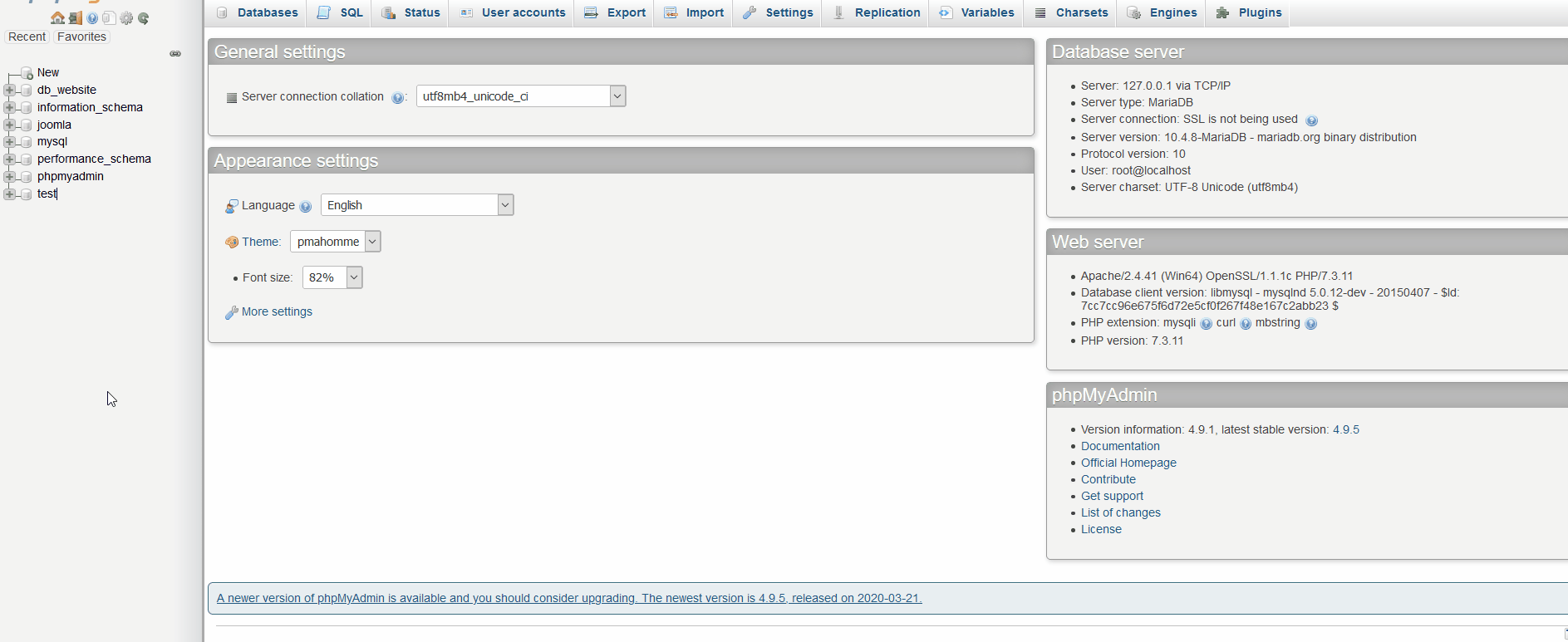
Task: Click the collation list icon in General settings
Action: tap(232, 97)
